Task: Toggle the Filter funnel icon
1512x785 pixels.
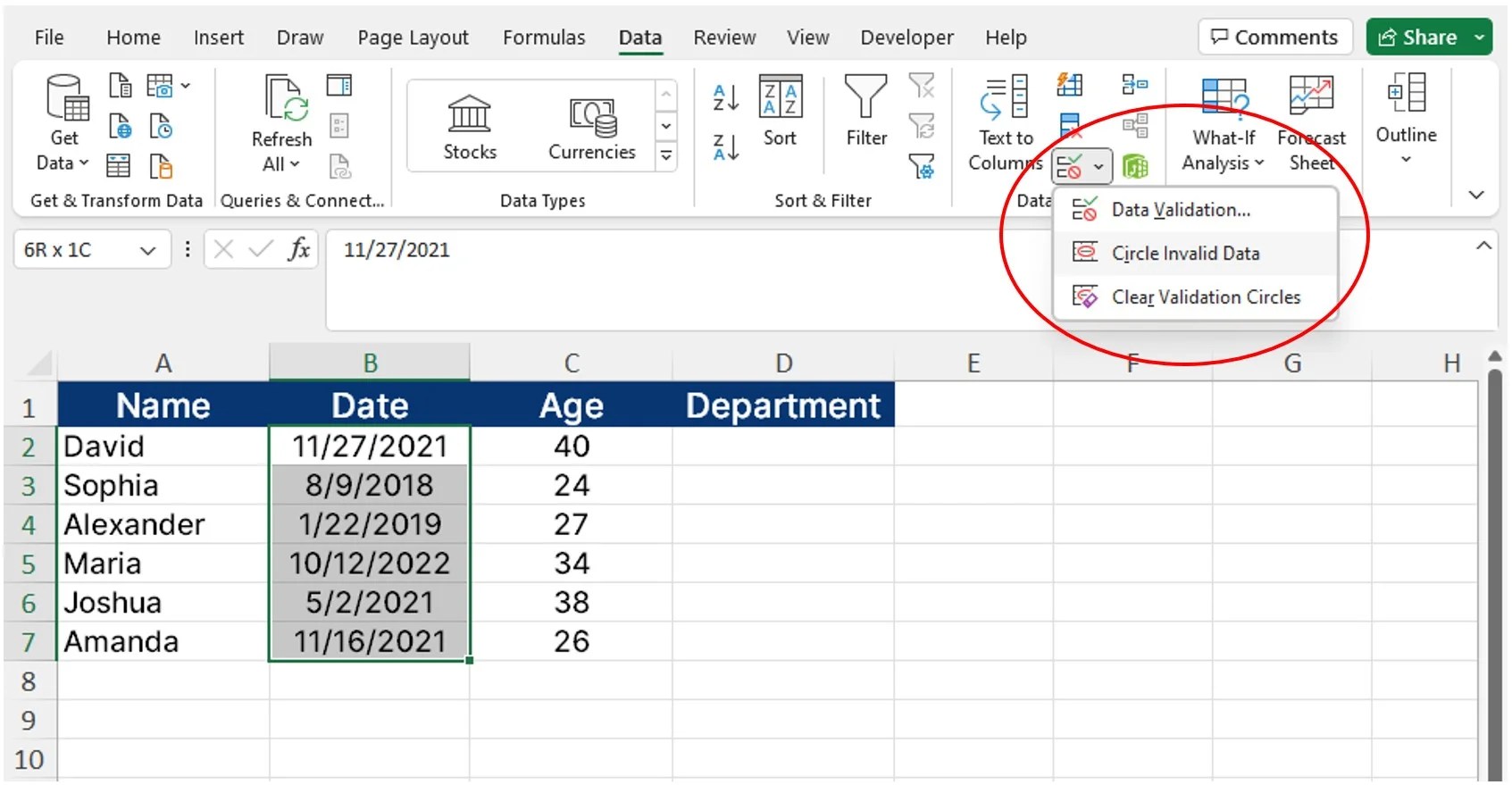Action: tap(865, 96)
